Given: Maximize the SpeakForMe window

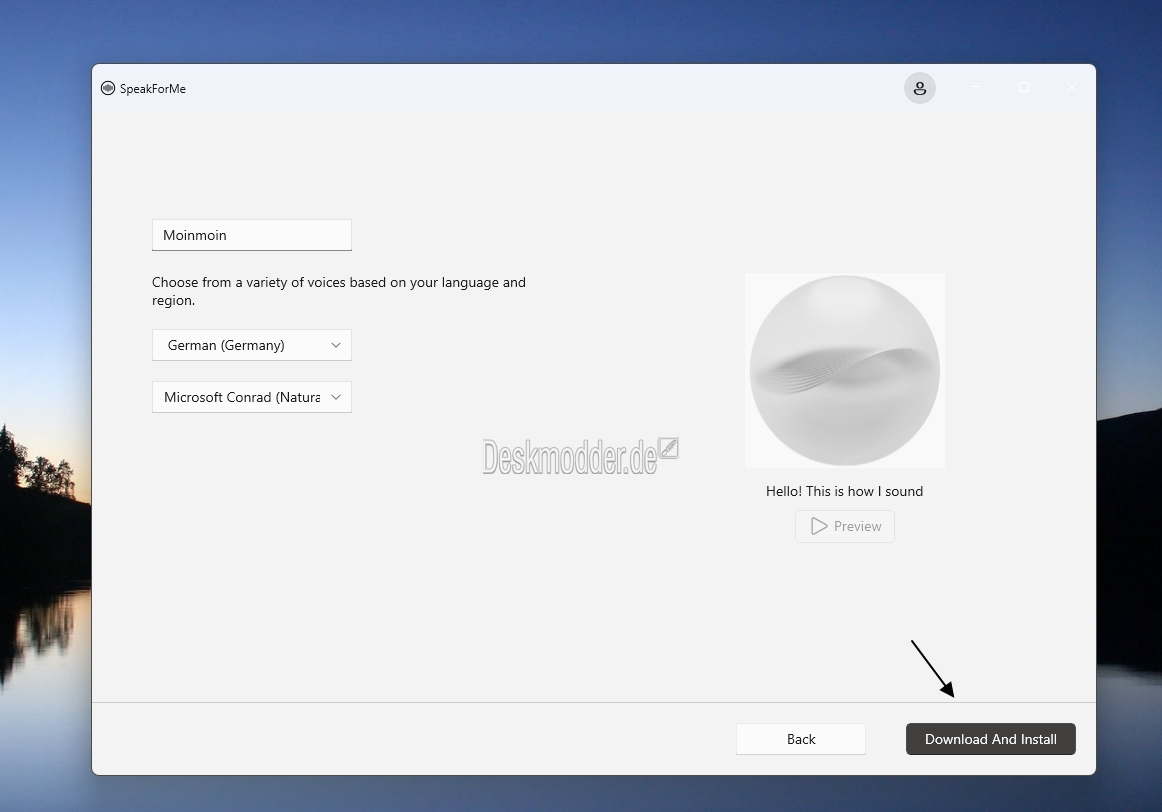Looking at the screenshot, I should [1023, 87].
